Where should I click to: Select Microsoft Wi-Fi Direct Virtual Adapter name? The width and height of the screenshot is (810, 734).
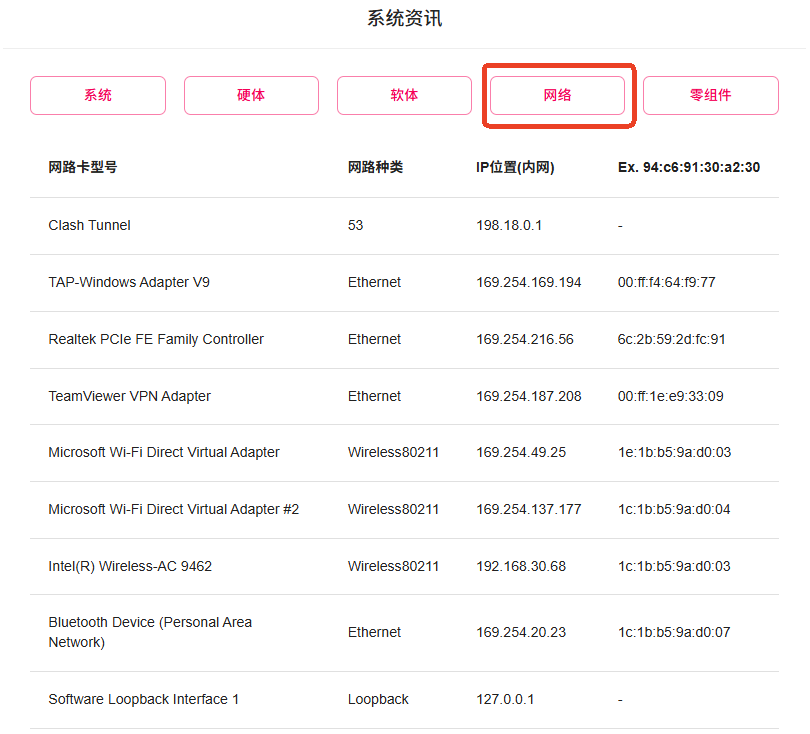pyautogui.click(x=164, y=452)
